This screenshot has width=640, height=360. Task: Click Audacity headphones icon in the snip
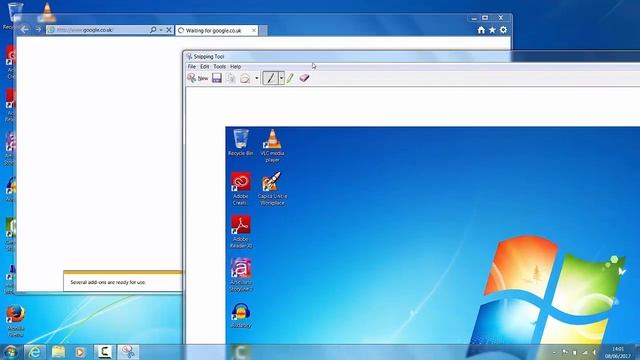(x=241, y=315)
